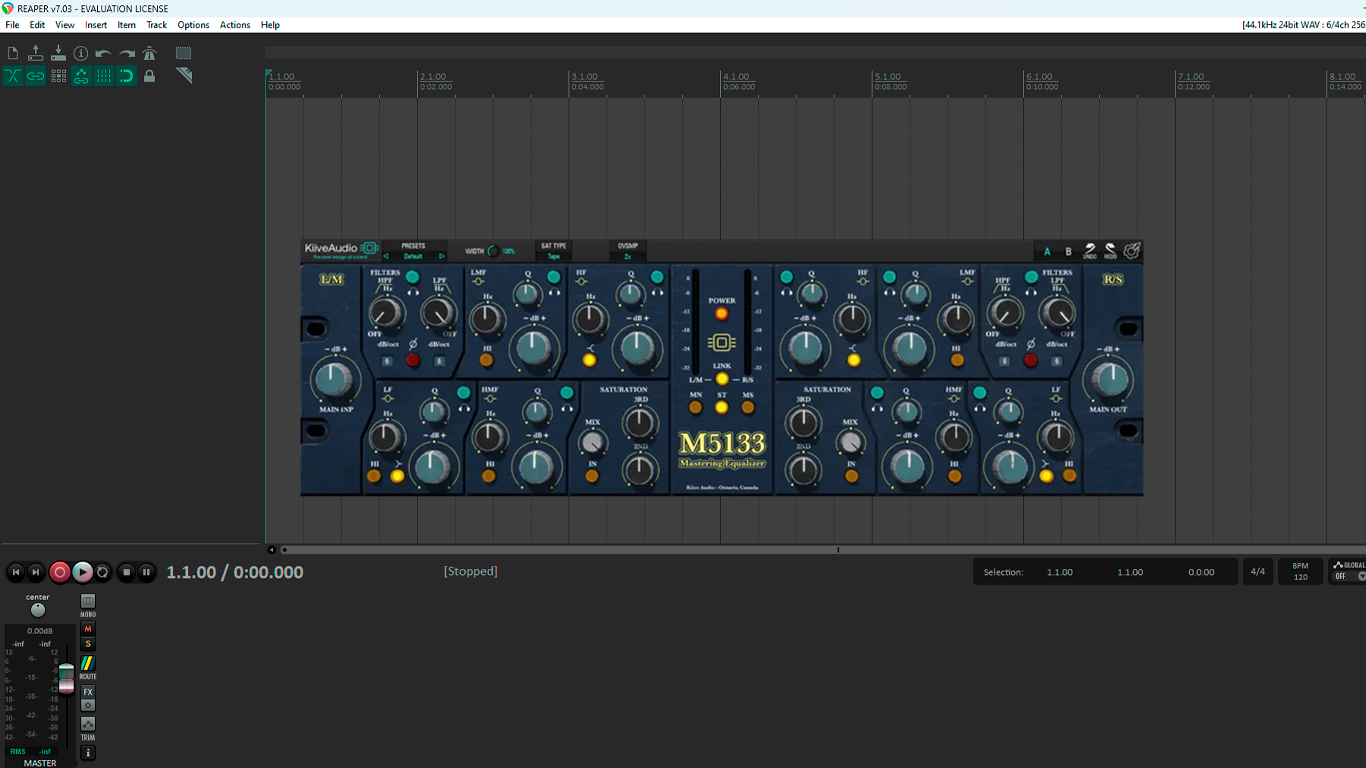Screen dimensions: 1366x768
Task: Click the locking padlock icon
Action: [150, 76]
